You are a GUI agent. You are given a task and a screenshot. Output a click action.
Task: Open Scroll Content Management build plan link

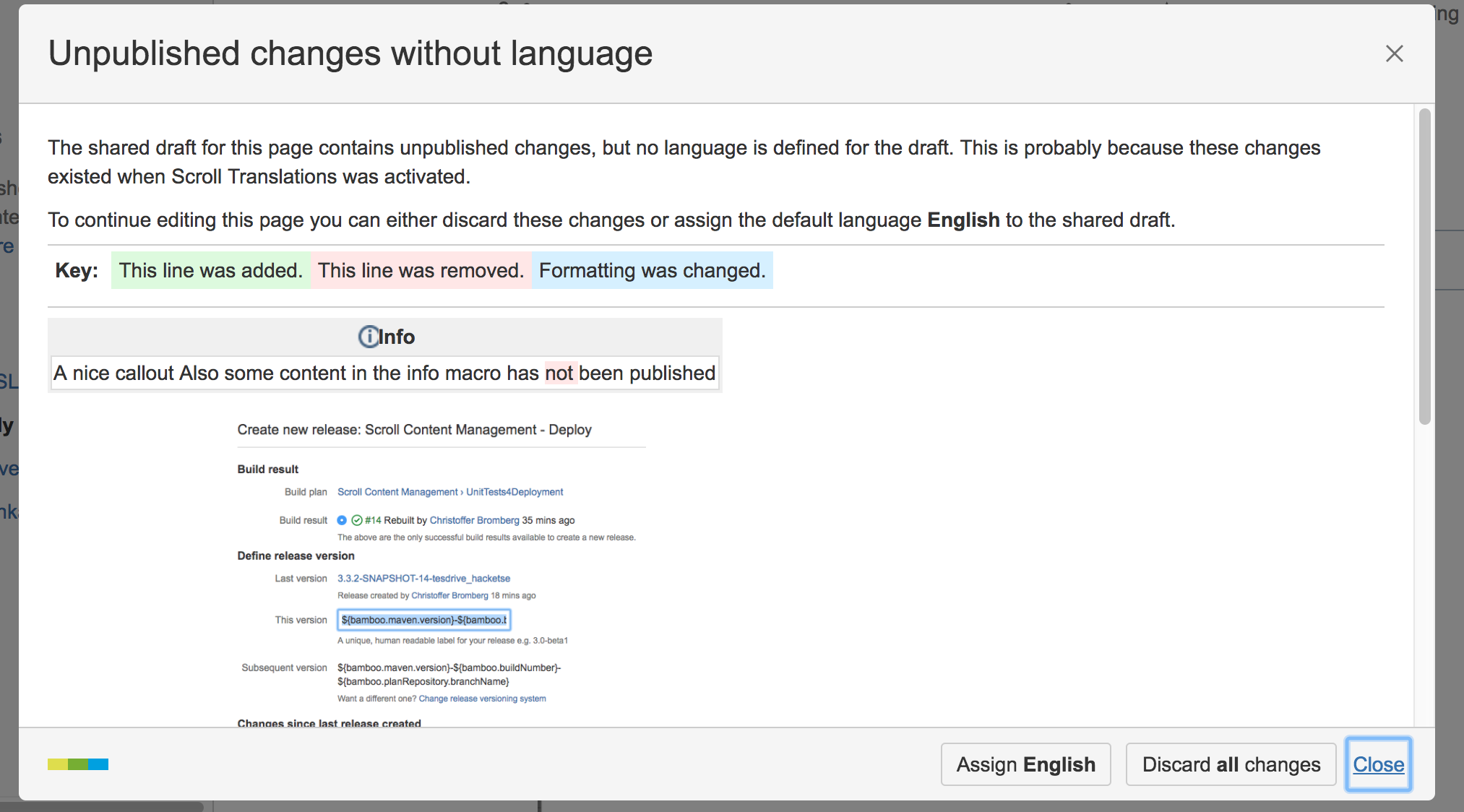pos(397,492)
